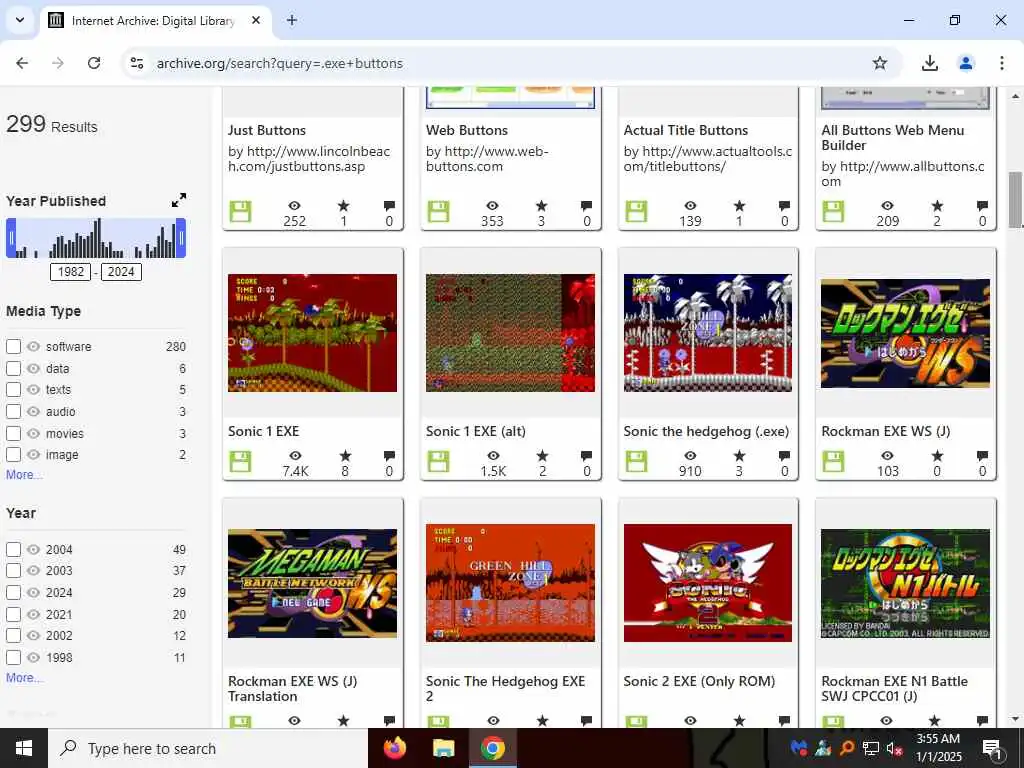The image size is (1024, 768).
Task: Check the texts media type checkbox
Action: tap(13, 390)
